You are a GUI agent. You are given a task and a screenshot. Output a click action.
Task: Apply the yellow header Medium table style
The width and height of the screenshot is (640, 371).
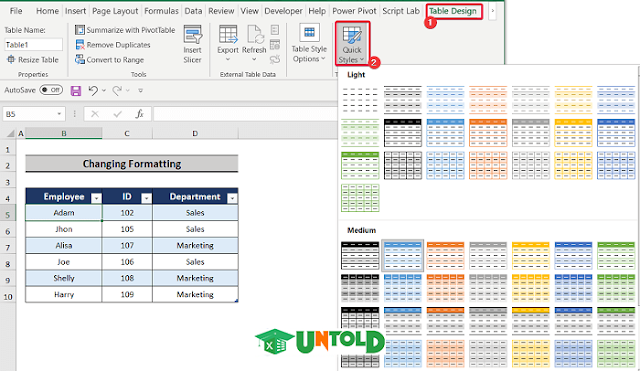(x=531, y=255)
